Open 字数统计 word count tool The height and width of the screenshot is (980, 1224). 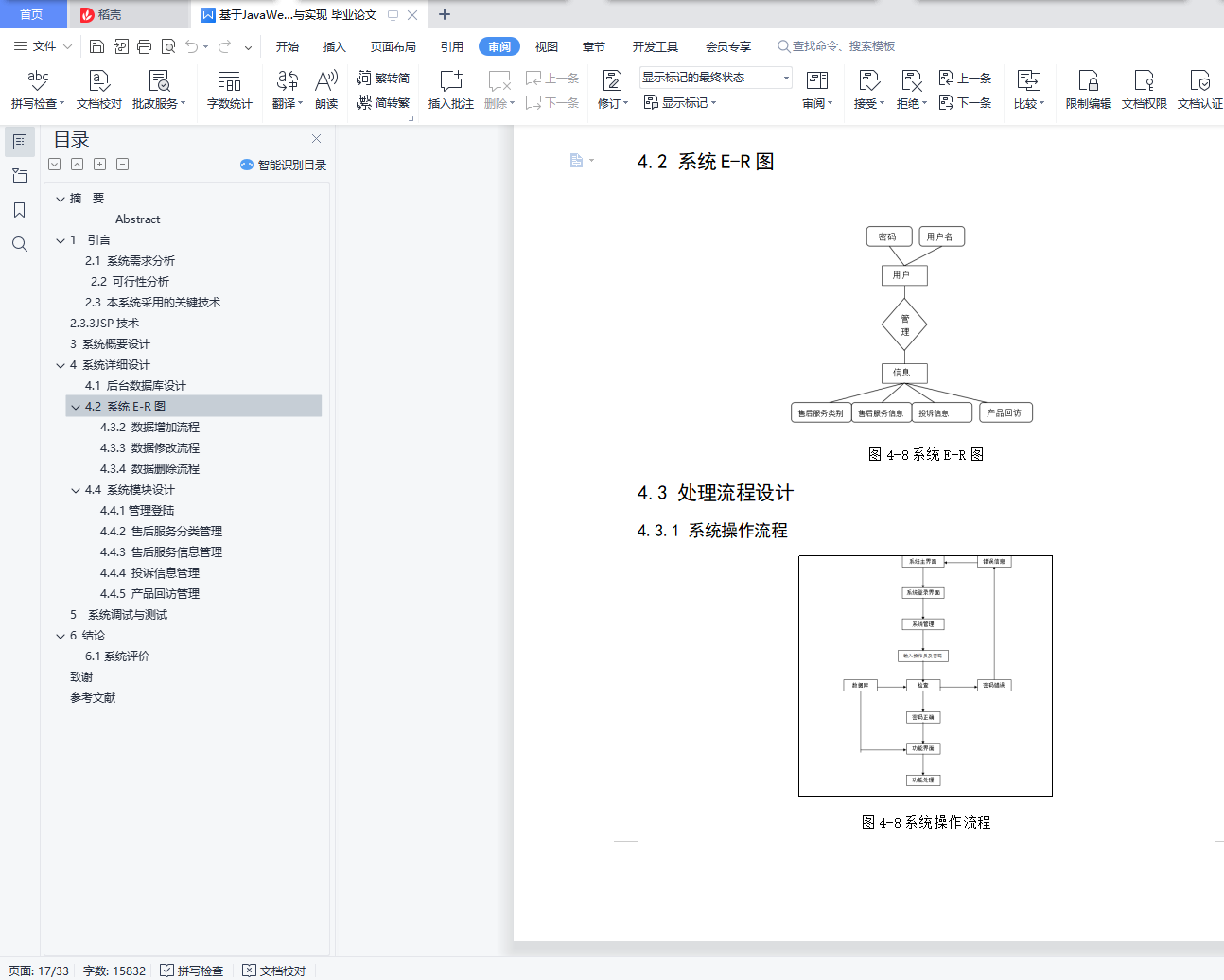[230, 90]
